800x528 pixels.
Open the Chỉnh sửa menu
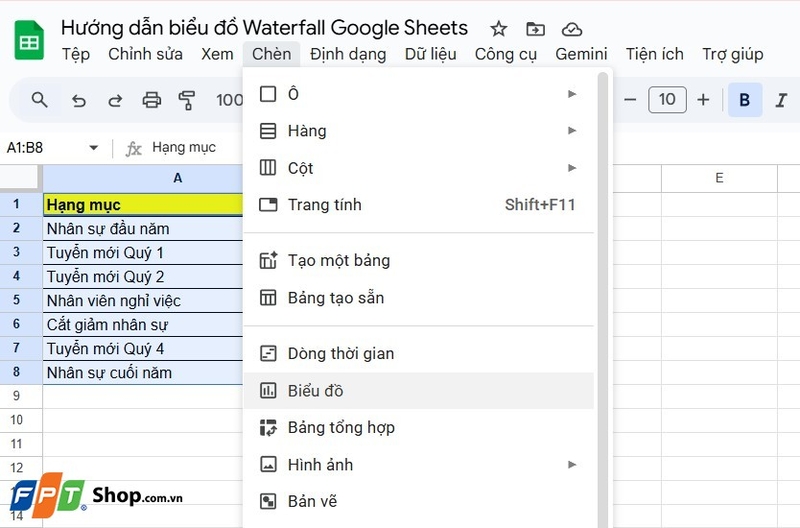(x=145, y=54)
